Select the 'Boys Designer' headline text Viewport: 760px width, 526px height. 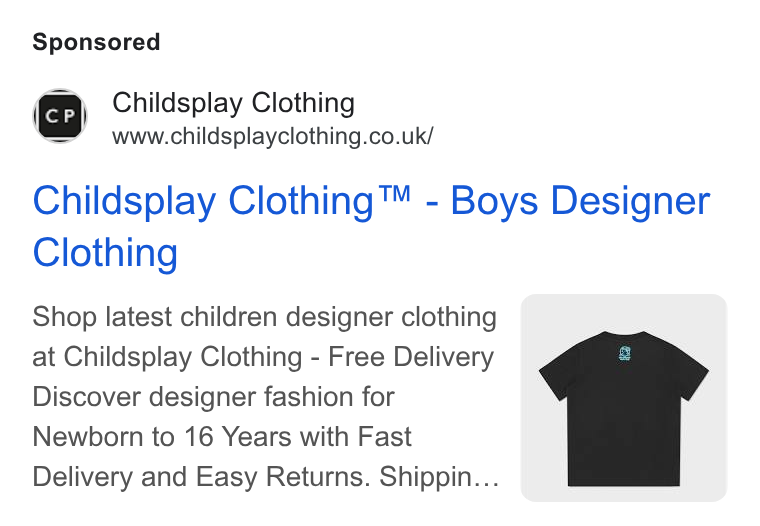581,201
